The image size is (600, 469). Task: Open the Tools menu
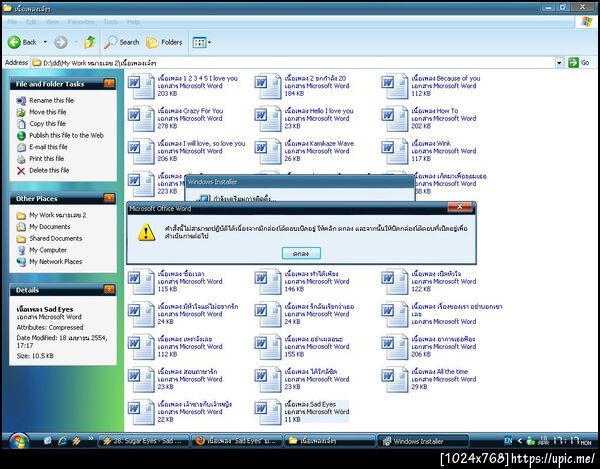[111, 22]
